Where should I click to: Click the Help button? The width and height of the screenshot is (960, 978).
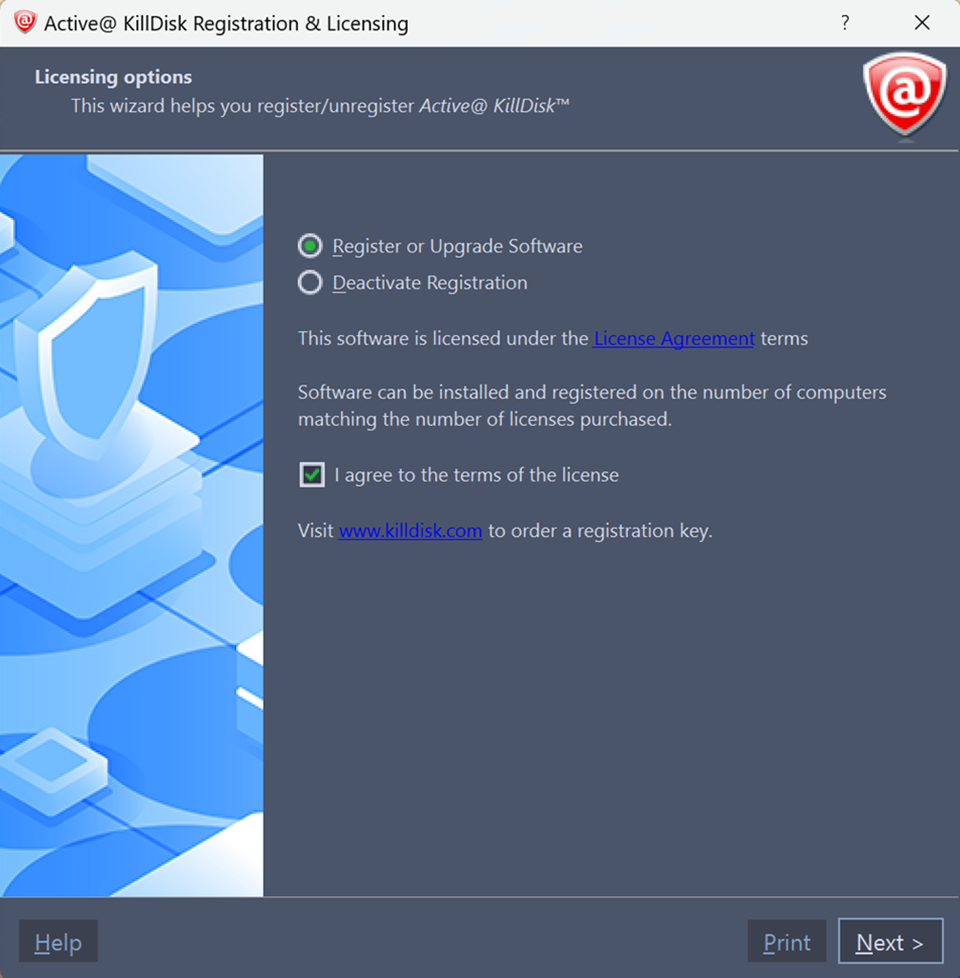[x=58, y=942]
